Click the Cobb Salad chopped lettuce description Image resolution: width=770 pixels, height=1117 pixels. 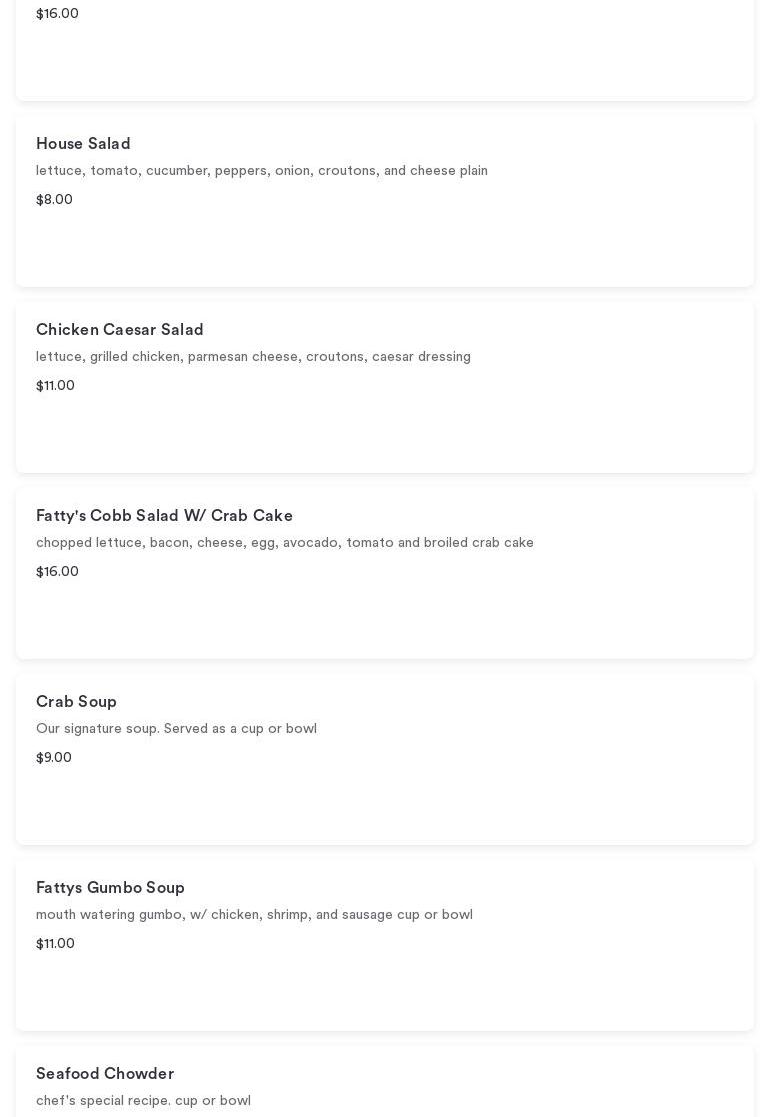(x=284, y=543)
